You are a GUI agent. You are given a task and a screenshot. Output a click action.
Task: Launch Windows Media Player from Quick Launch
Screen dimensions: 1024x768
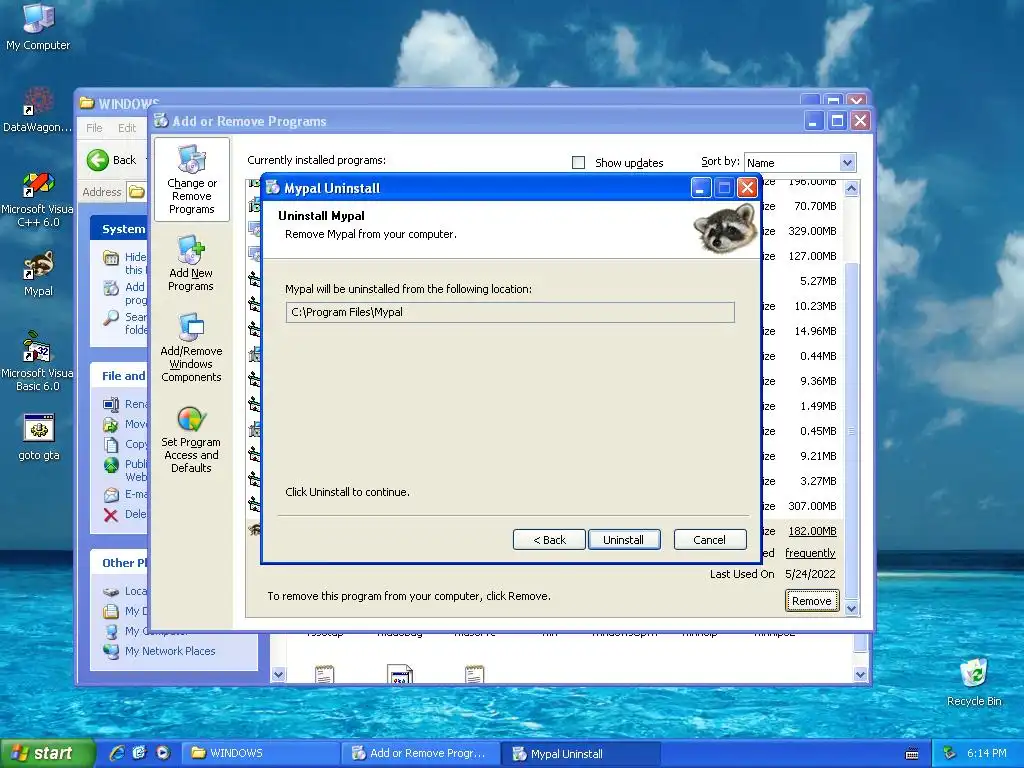coord(163,753)
